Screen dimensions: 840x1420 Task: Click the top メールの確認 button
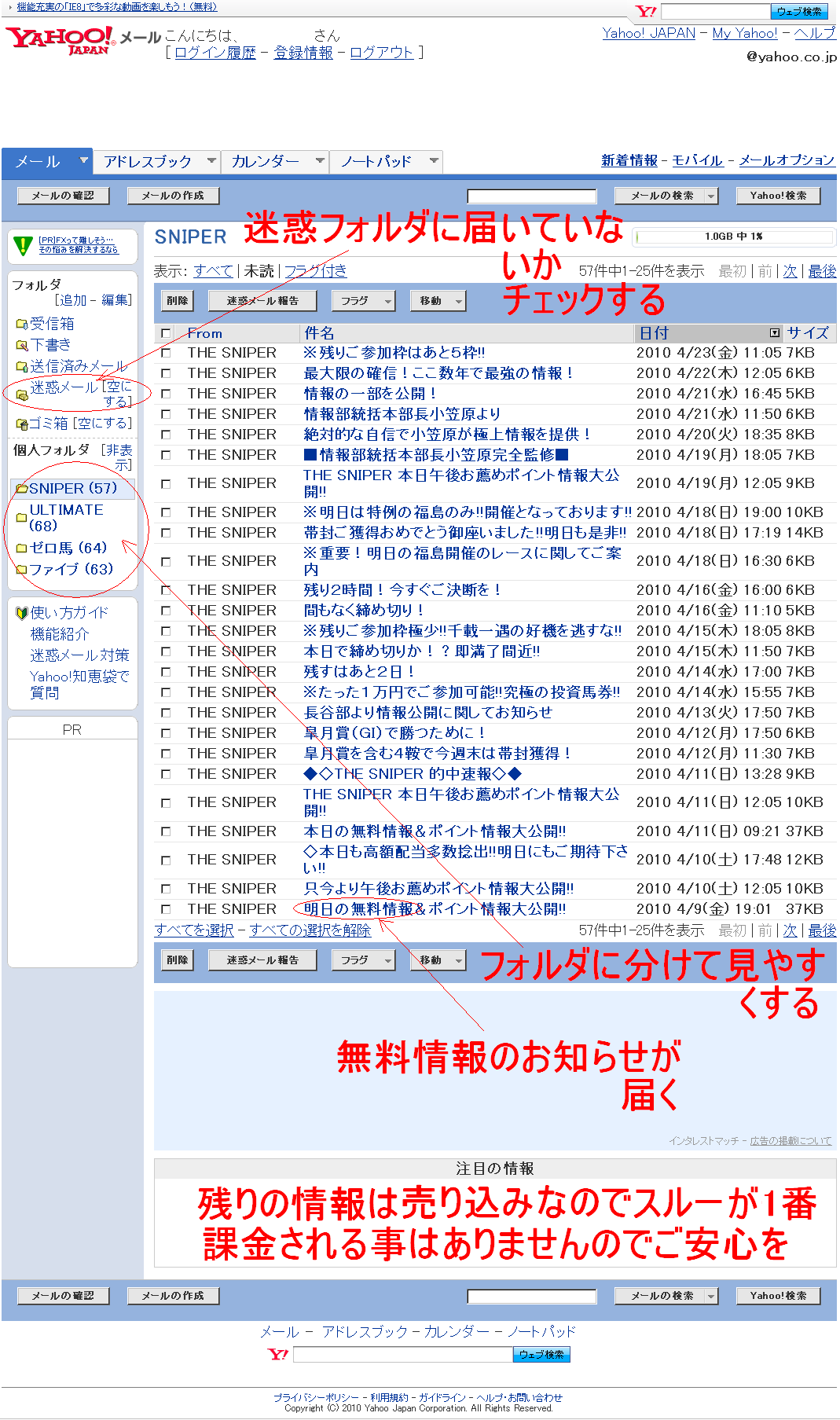[x=63, y=196]
